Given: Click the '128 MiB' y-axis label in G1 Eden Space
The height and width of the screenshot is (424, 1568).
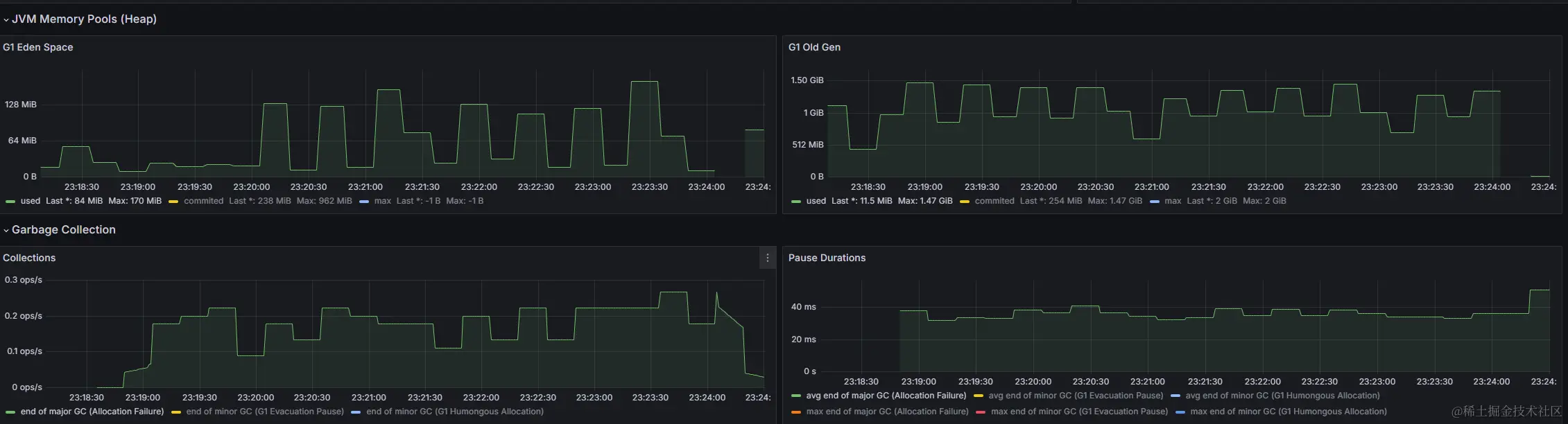Looking at the screenshot, I should click(21, 105).
